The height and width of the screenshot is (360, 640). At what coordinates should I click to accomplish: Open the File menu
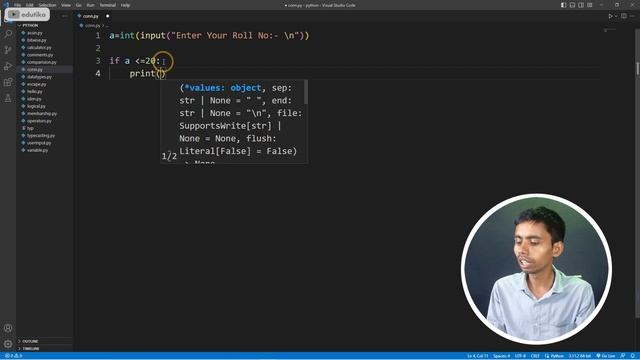coord(18,5)
